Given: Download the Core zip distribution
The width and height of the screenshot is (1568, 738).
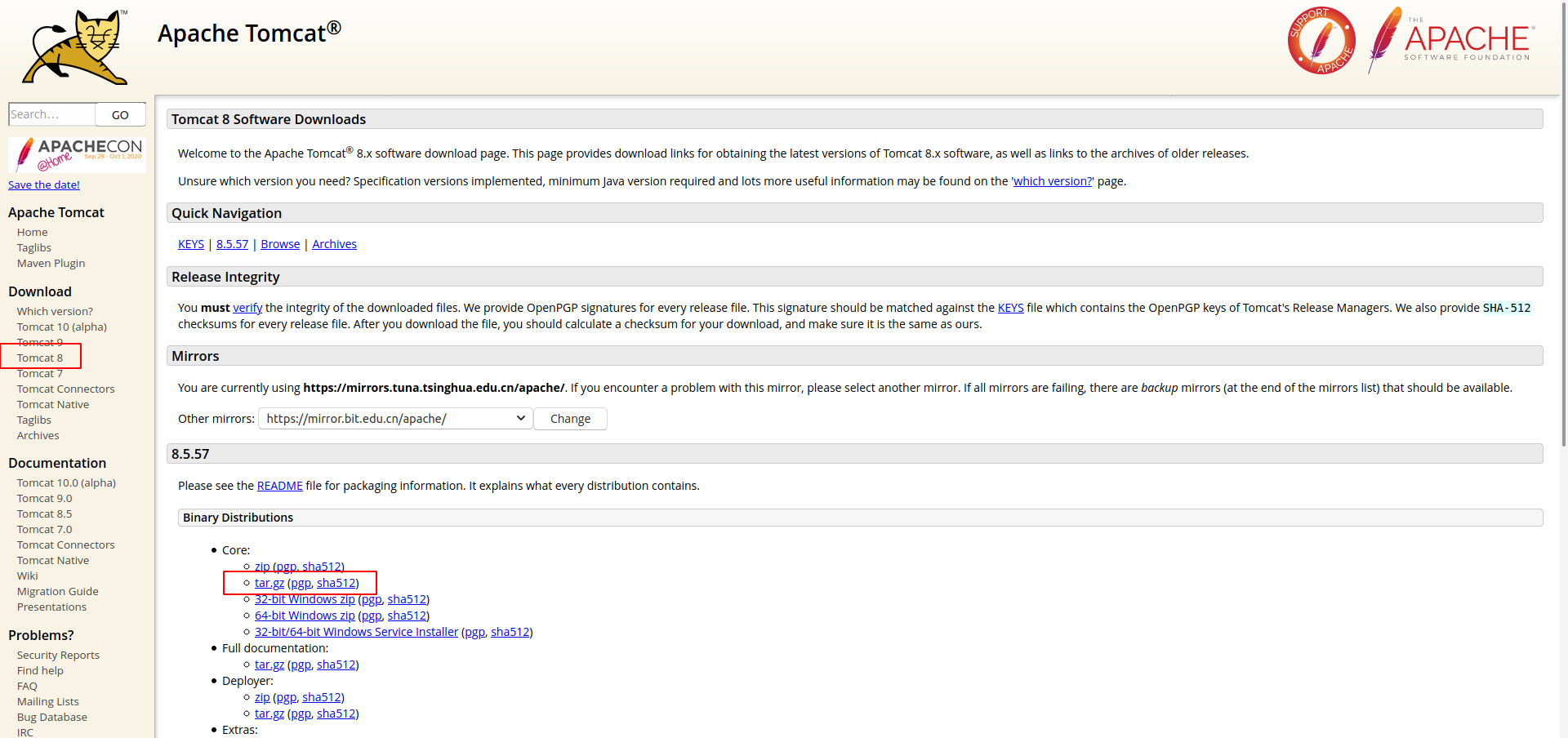Looking at the screenshot, I should click(262, 567).
